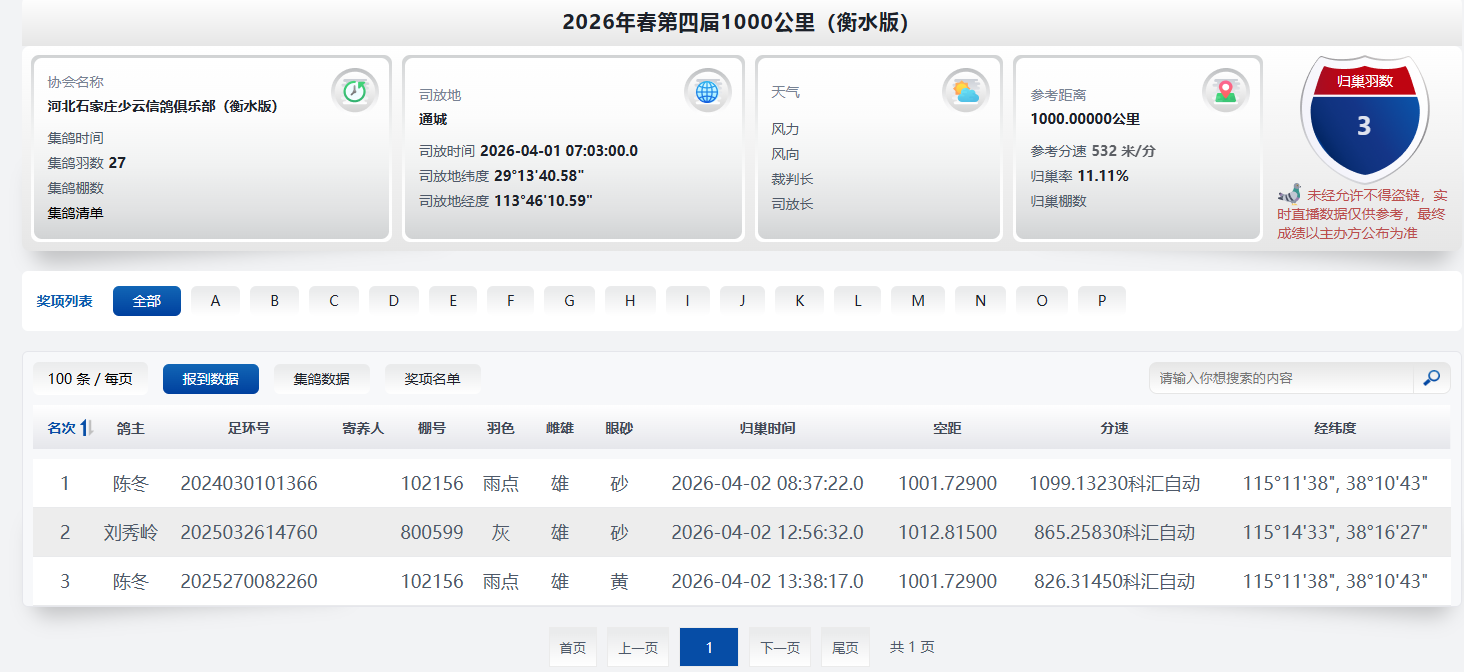Open the 奖项名单 tab
The height and width of the screenshot is (672, 1464).
tap(432, 379)
